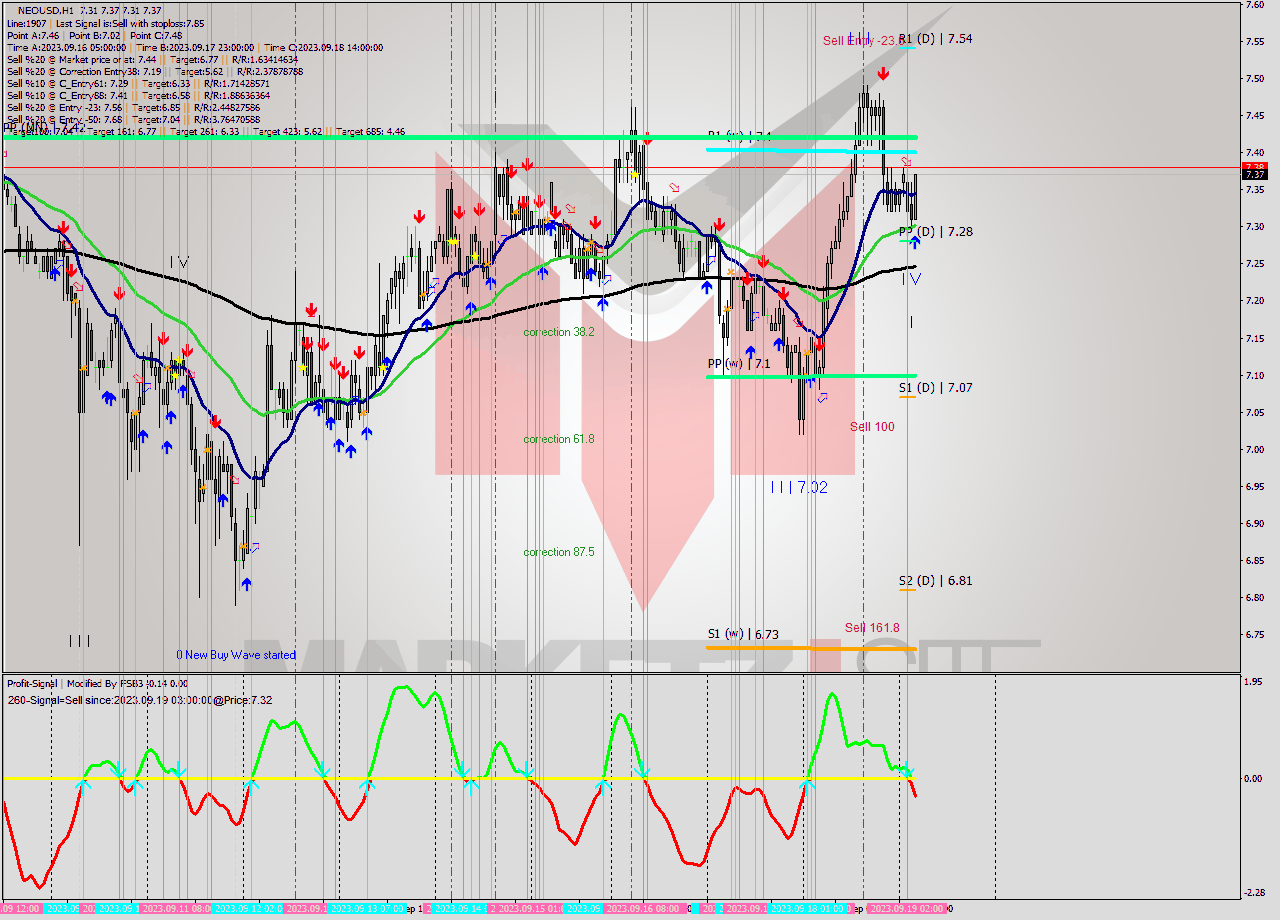Click '0 New Buy Wave started' text
This screenshot has height=920, width=1280.
point(236,655)
